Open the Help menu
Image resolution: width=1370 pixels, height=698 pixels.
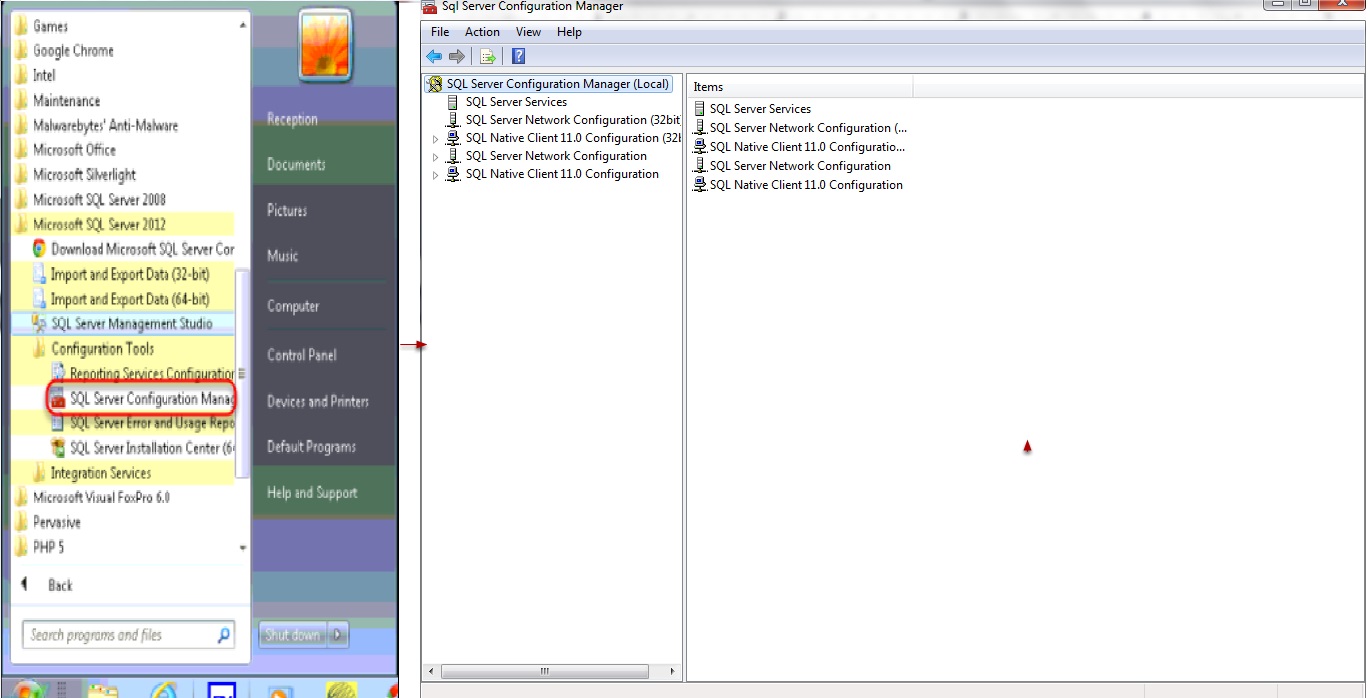pyautogui.click(x=569, y=32)
